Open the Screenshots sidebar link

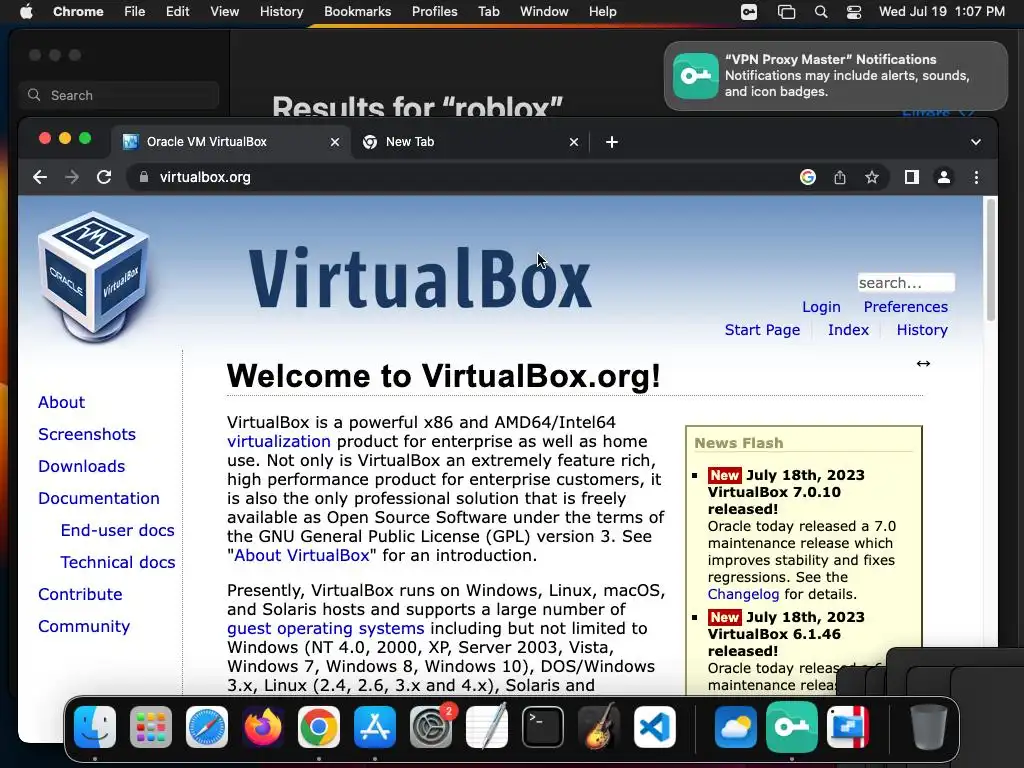click(x=87, y=434)
